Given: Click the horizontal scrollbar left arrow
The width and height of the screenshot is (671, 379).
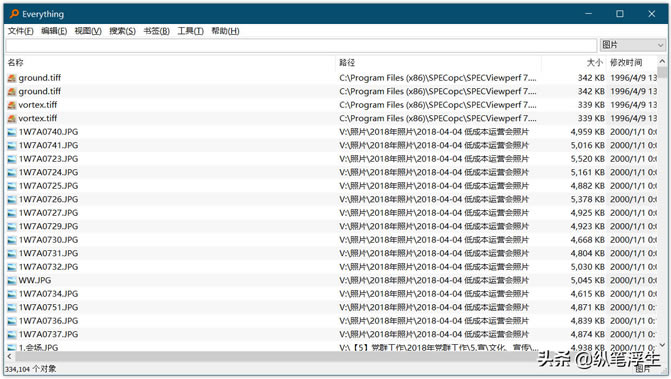Looking at the screenshot, I should click(9, 356).
